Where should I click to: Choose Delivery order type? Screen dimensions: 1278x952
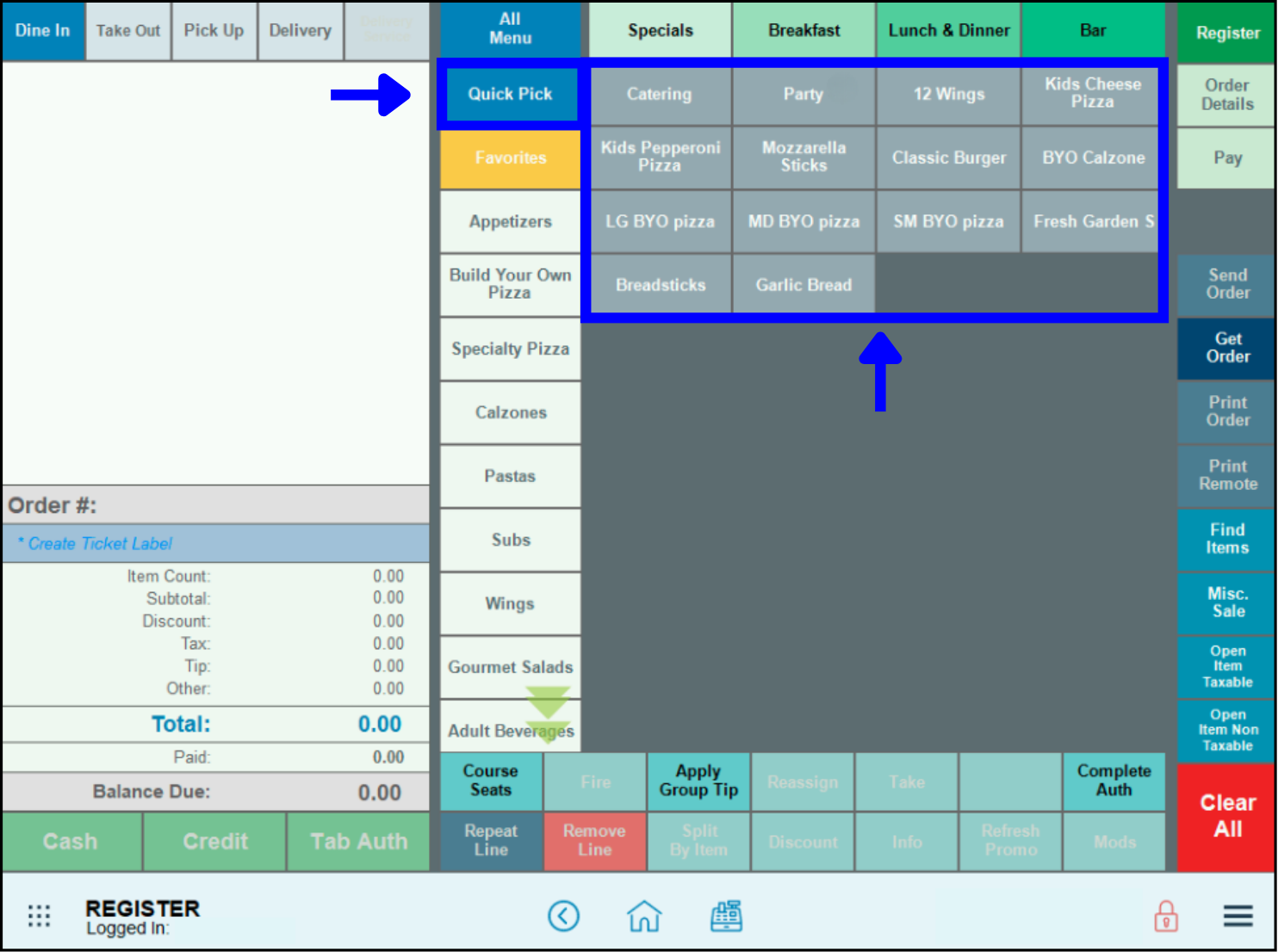pyautogui.click(x=300, y=31)
